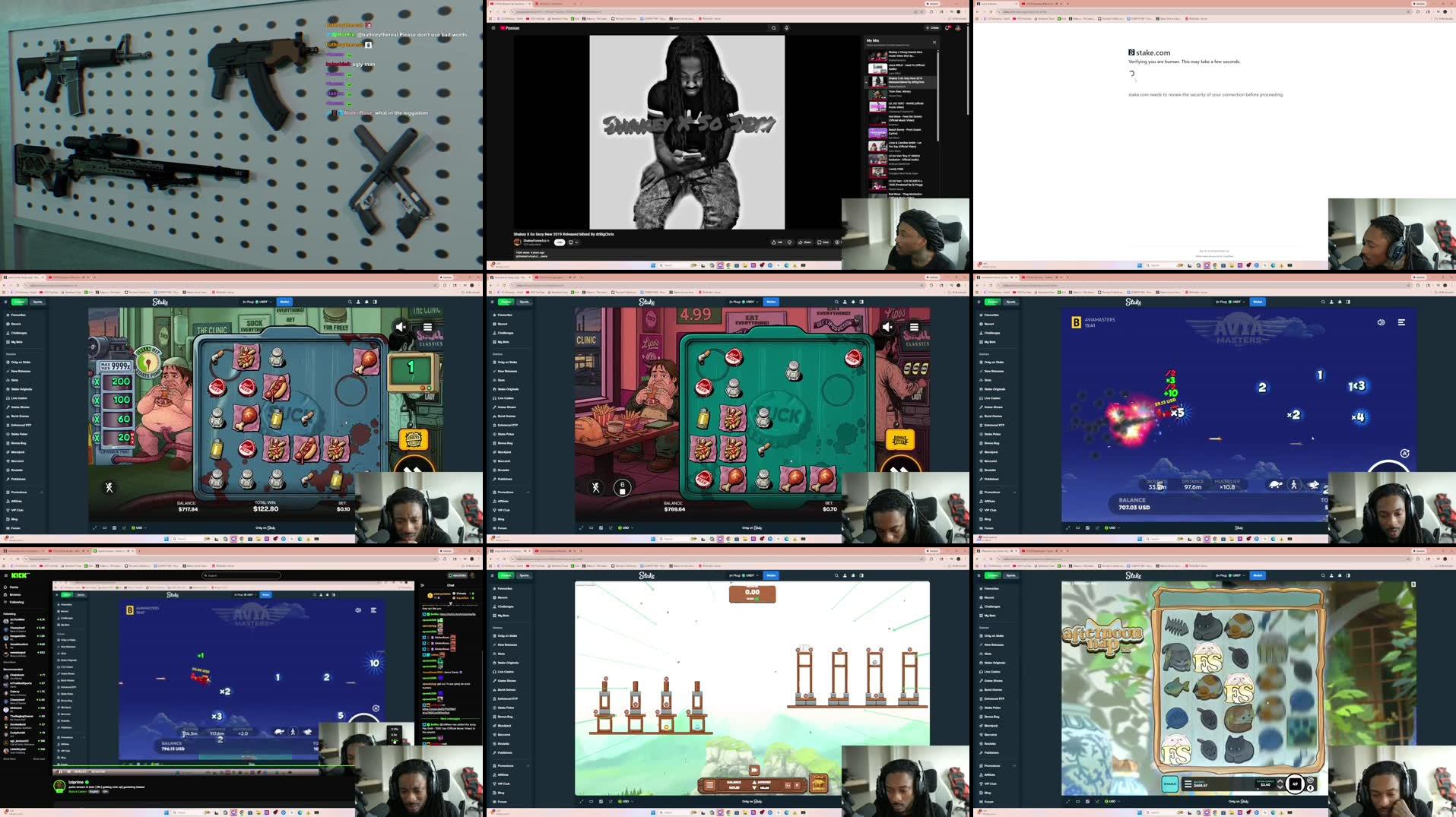Open the Stake notifications bell

pyautogui.click(x=366, y=302)
